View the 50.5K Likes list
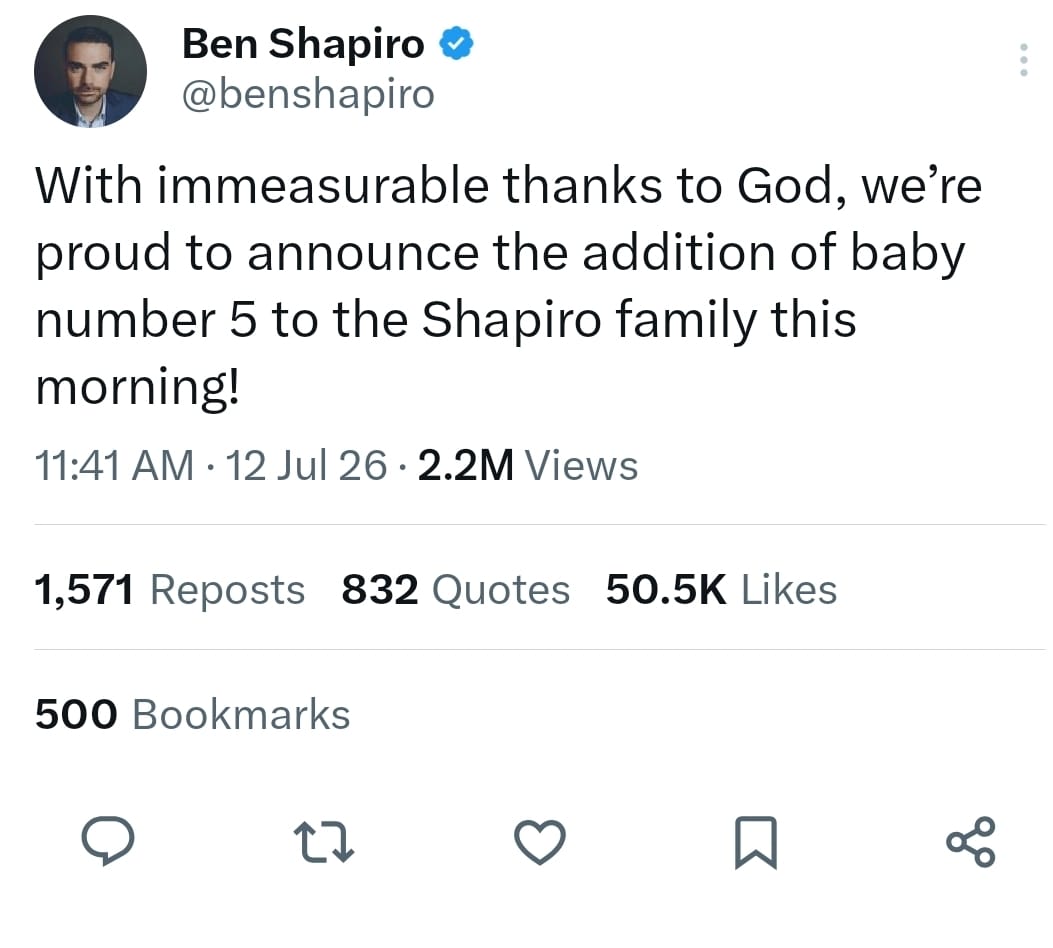Image resolution: width=1053 pixels, height=948 pixels. pyautogui.click(x=721, y=589)
